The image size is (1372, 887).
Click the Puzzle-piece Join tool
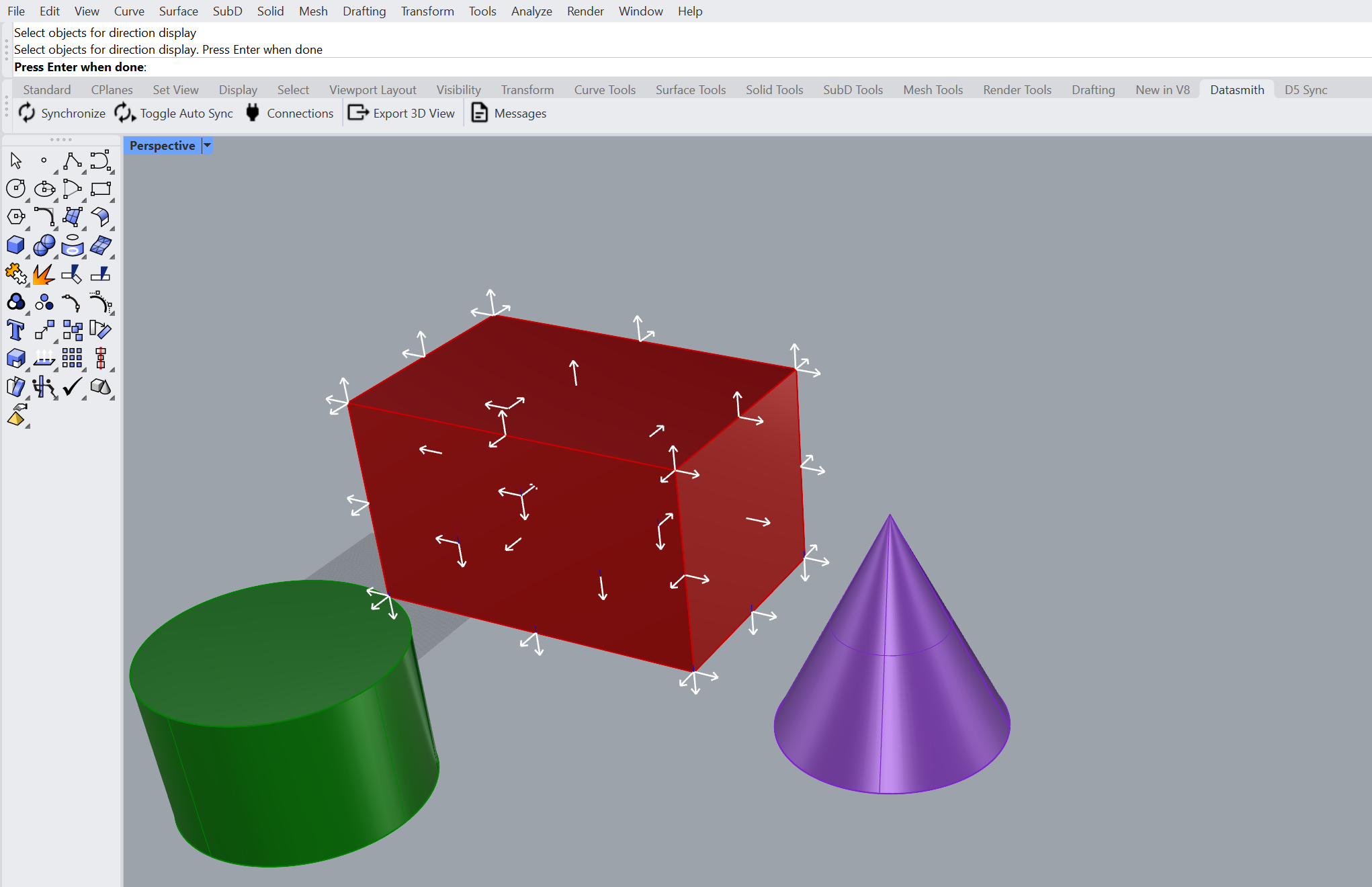click(15, 273)
